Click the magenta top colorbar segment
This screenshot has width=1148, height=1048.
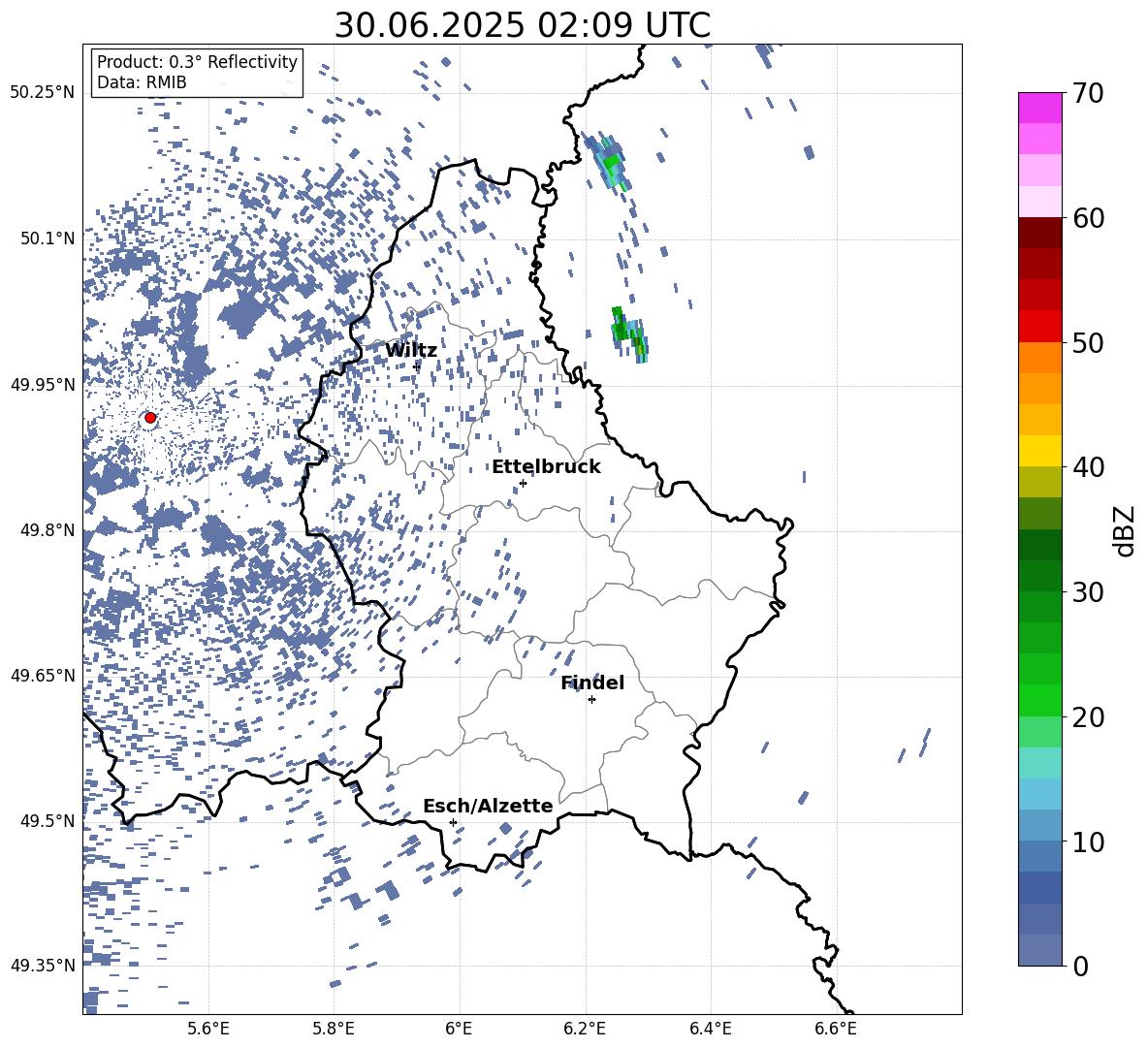pyautogui.click(x=1039, y=109)
